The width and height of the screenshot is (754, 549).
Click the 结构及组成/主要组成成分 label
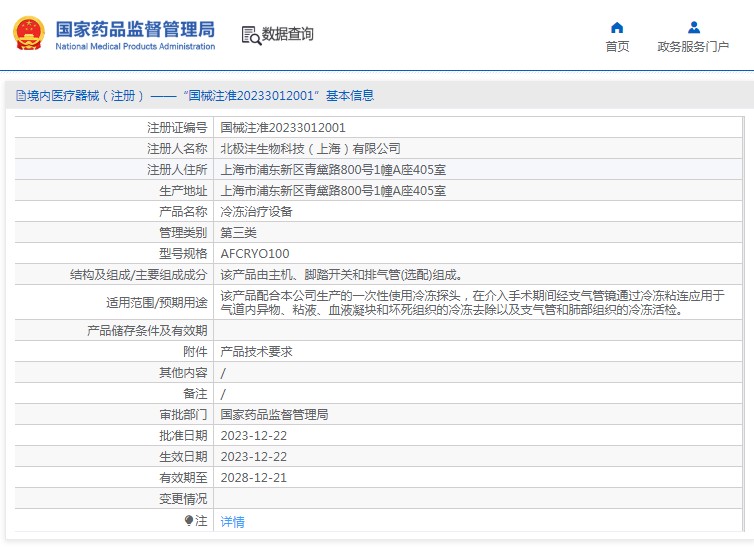tap(138, 274)
